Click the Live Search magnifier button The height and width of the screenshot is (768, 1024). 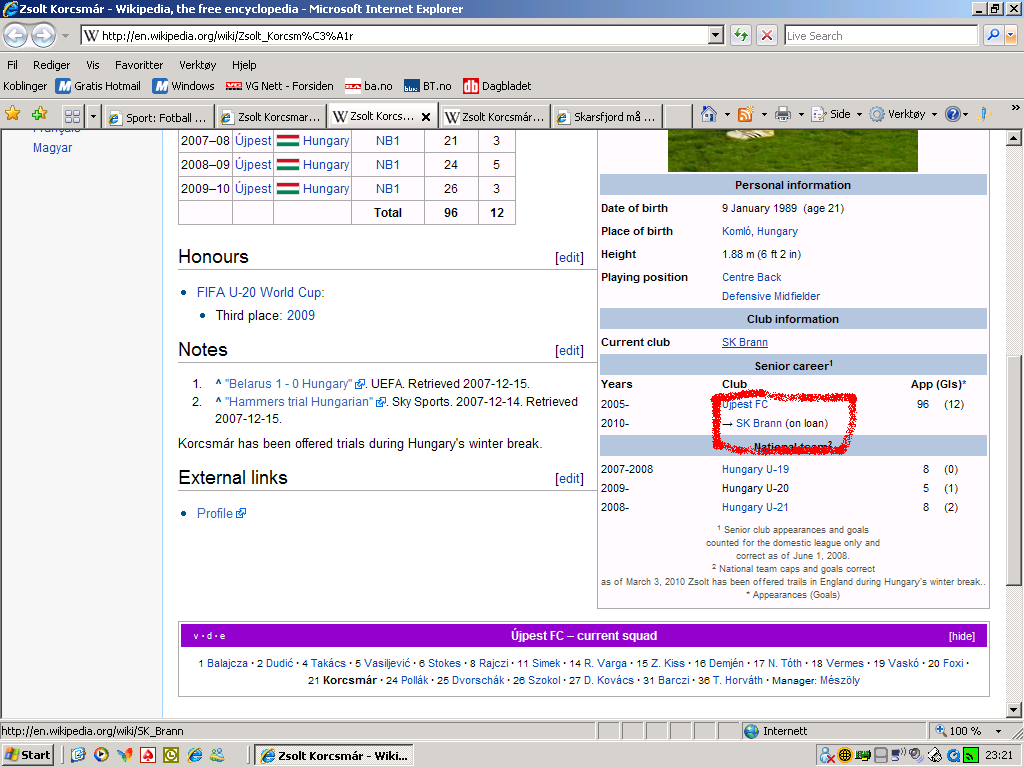pos(993,35)
